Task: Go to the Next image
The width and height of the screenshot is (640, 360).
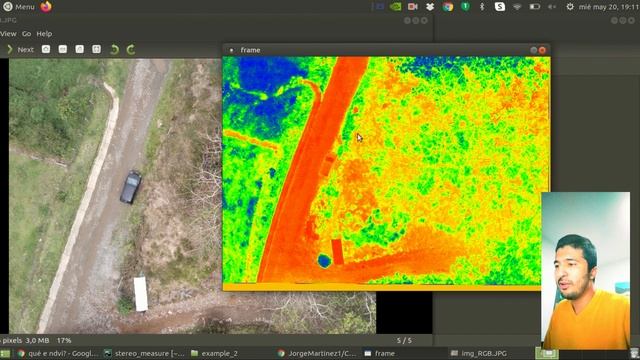Action: click(x=20, y=49)
